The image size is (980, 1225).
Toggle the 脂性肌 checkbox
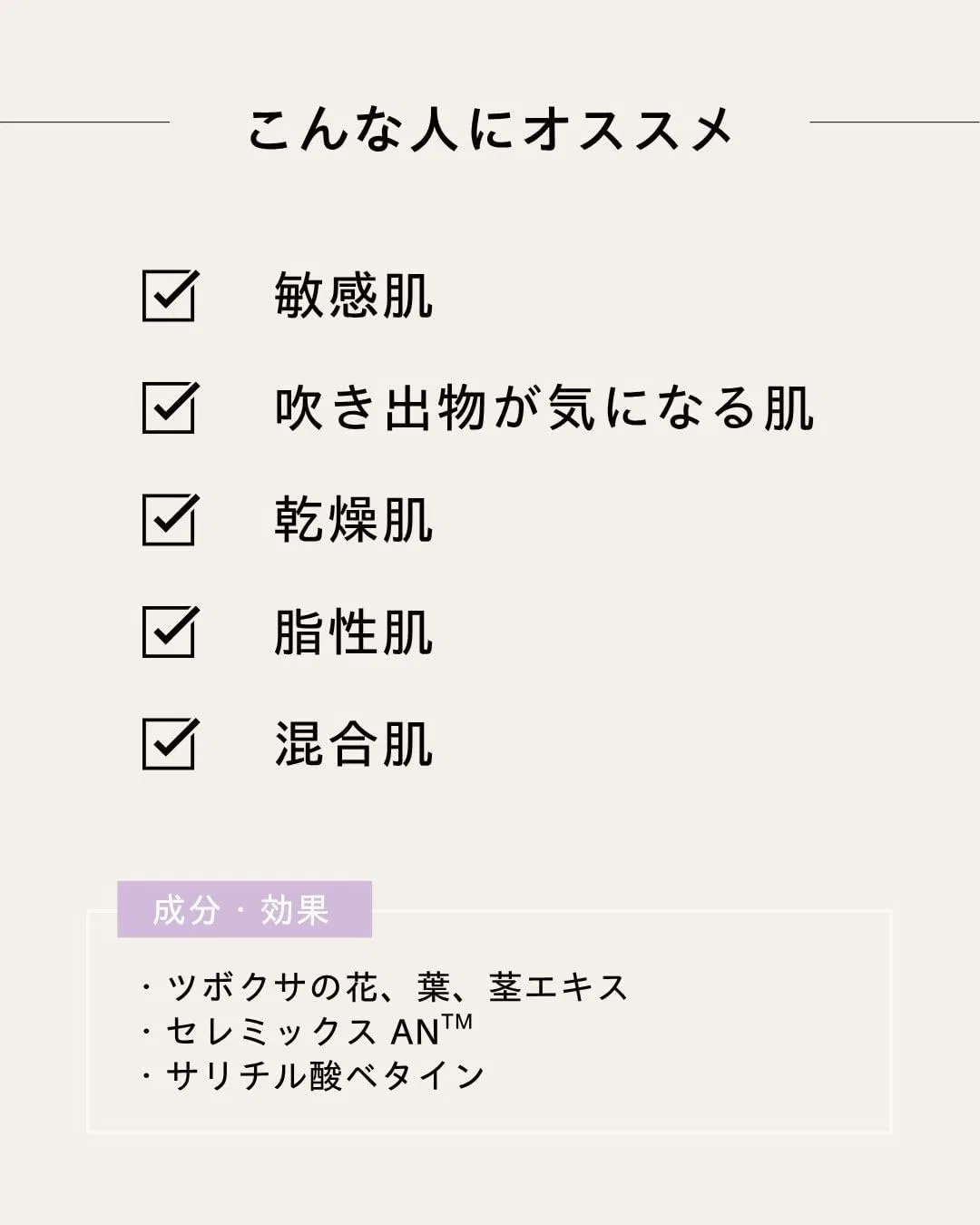pos(170,631)
